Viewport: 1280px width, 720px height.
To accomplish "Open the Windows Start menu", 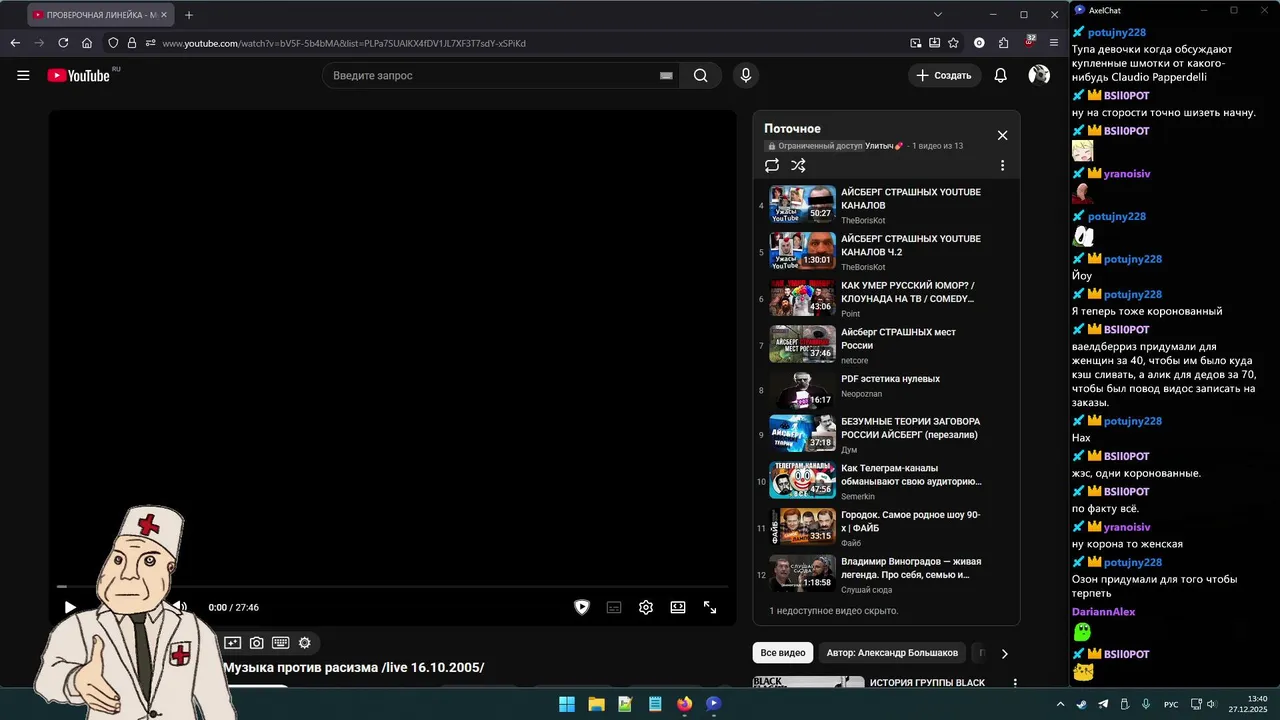I will [x=567, y=704].
